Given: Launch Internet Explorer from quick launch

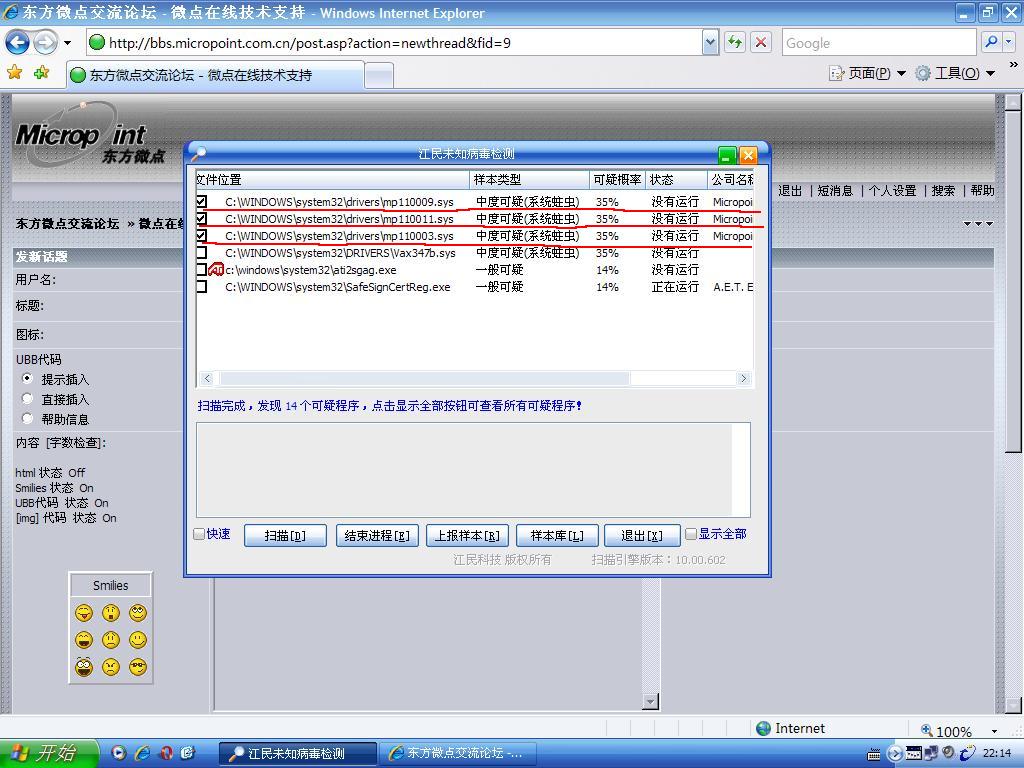Looking at the screenshot, I should 143,753.
